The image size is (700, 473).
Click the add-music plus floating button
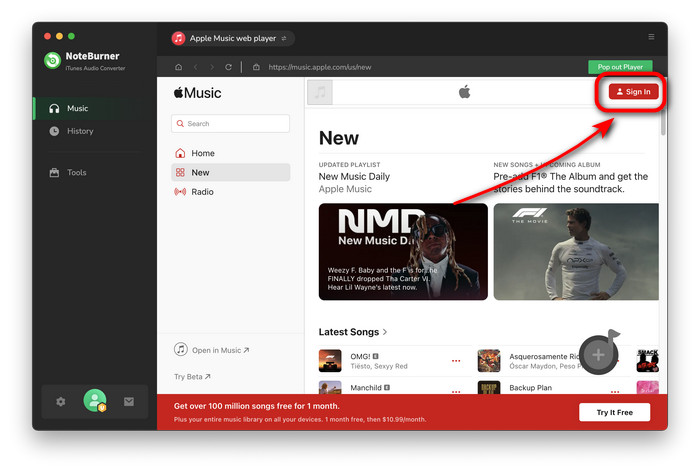pos(599,355)
